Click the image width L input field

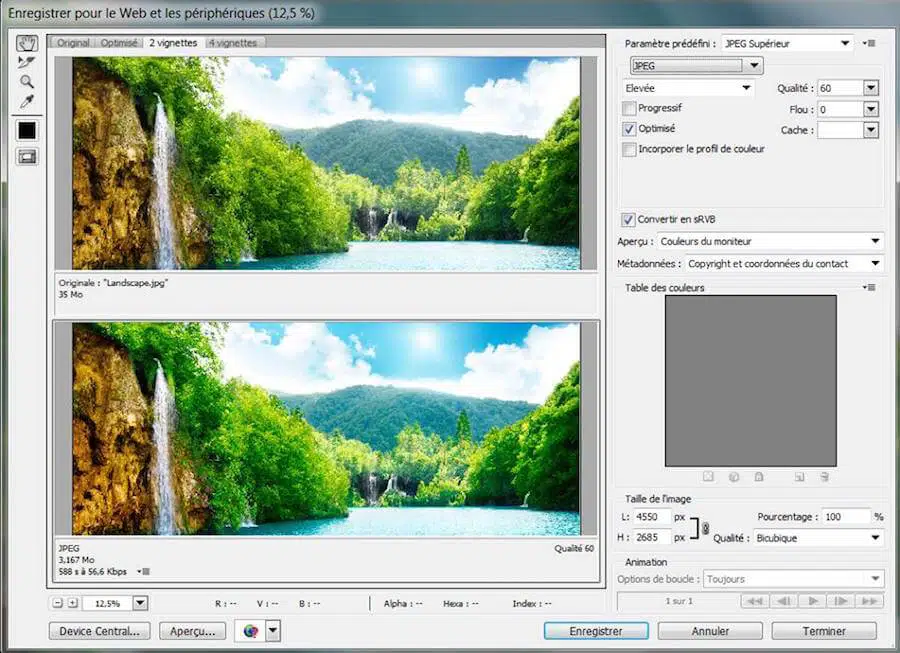coord(652,517)
